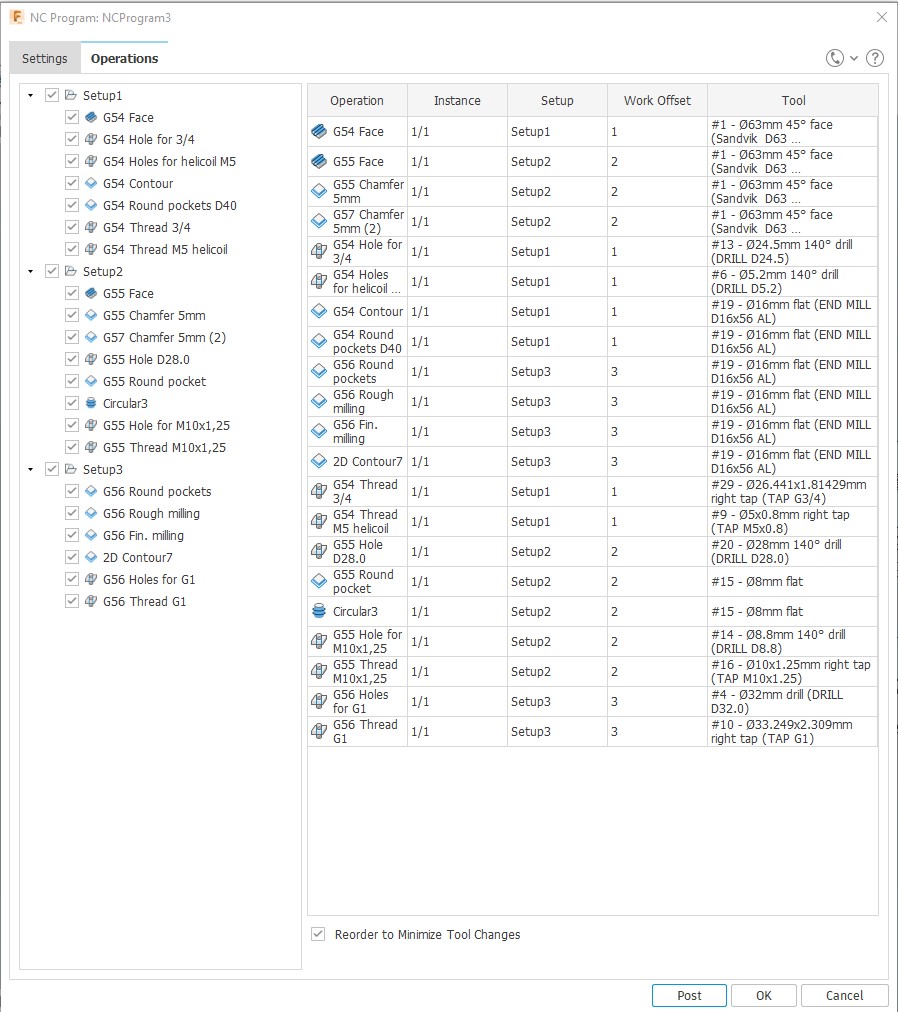Click the drill icon beside G54 Hole for 3/4
This screenshot has height=1012, width=898.
coord(91,139)
